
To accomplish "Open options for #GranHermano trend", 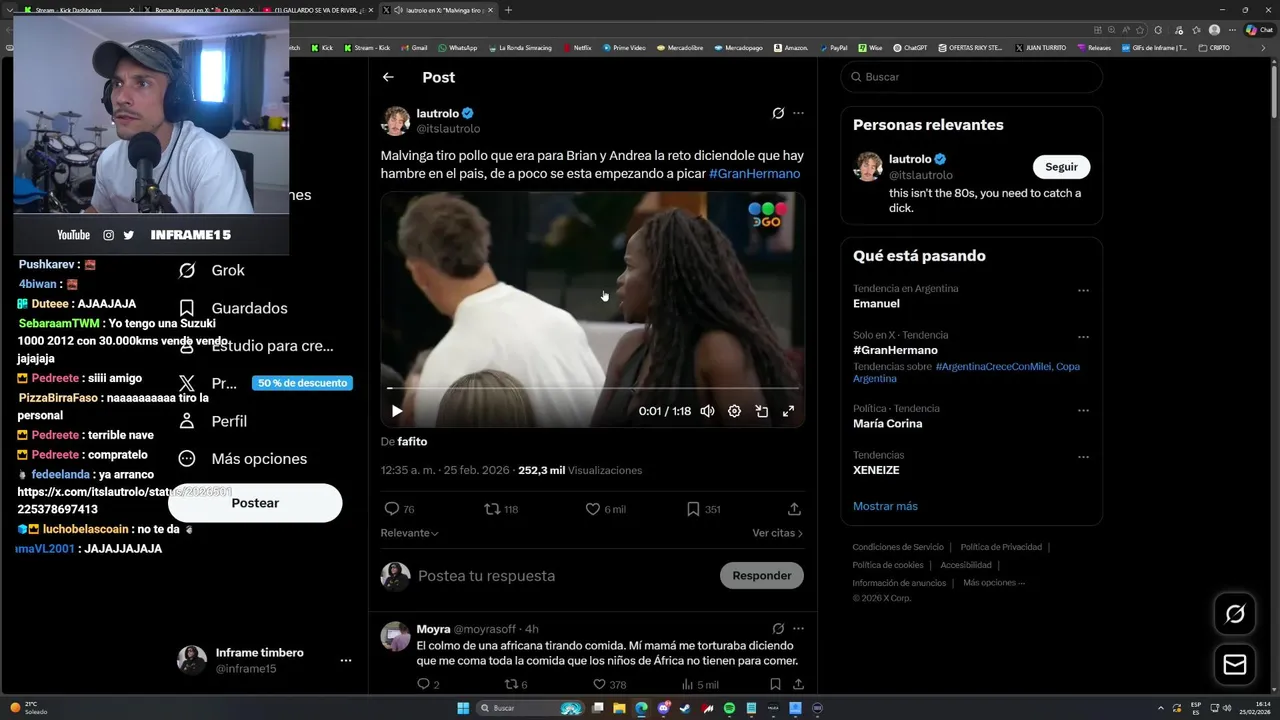I will (x=1083, y=337).
